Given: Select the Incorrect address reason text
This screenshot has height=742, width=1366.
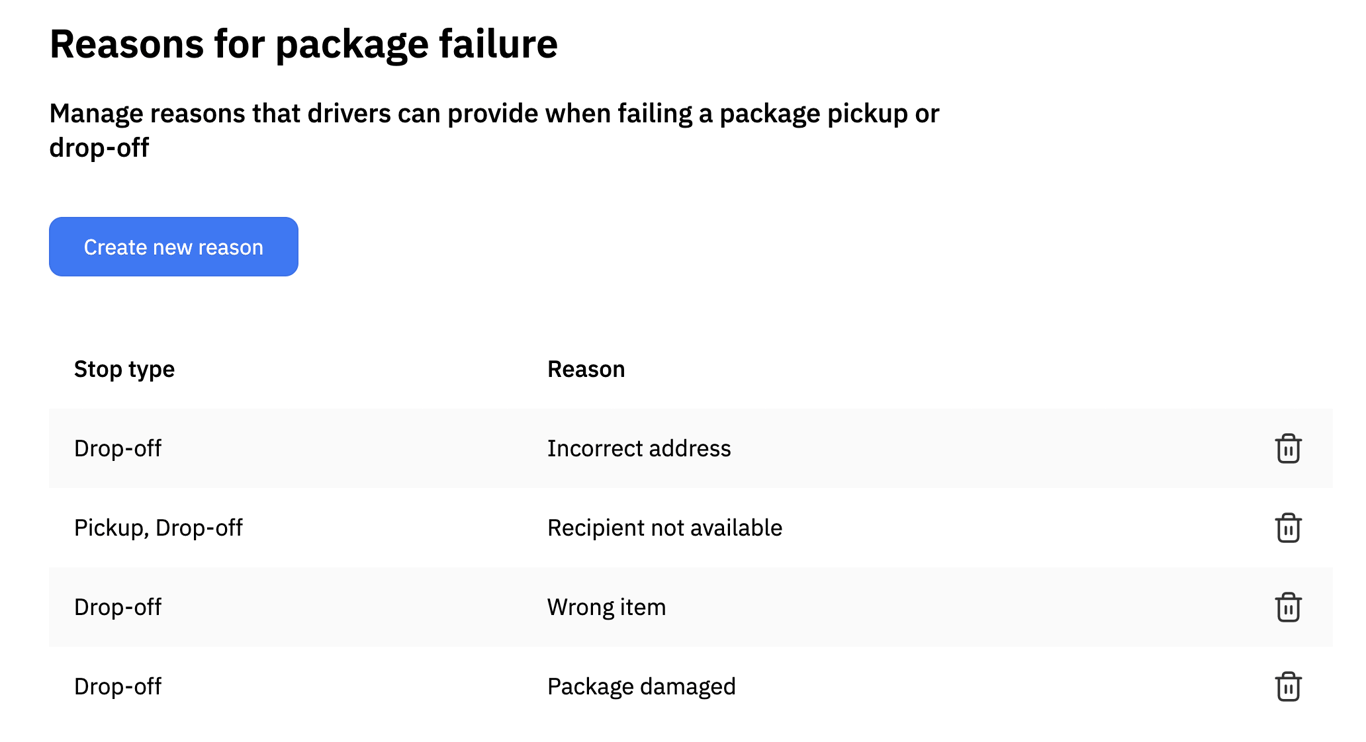Looking at the screenshot, I should [x=639, y=448].
